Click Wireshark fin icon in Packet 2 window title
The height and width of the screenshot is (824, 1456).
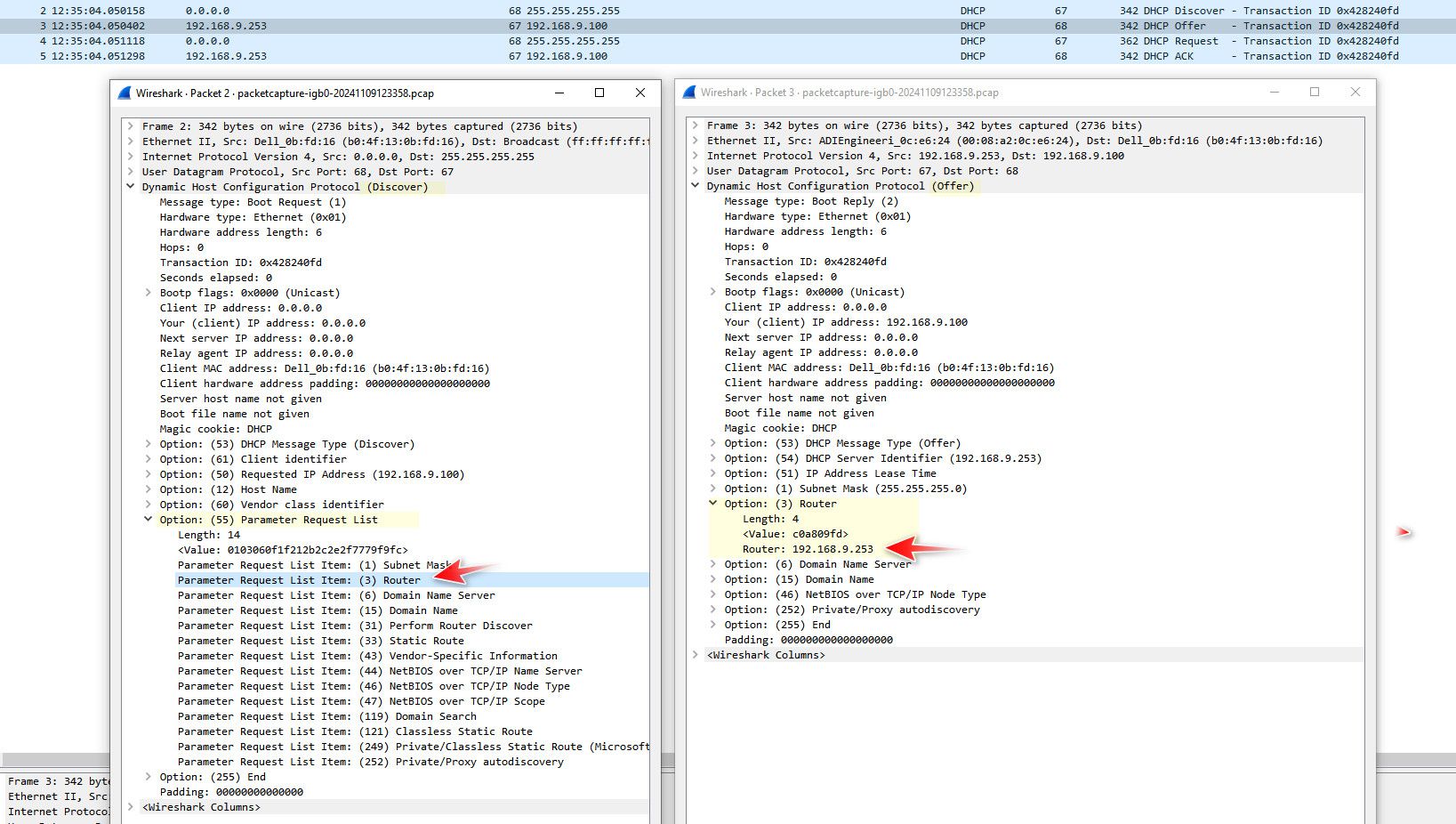[125, 93]
